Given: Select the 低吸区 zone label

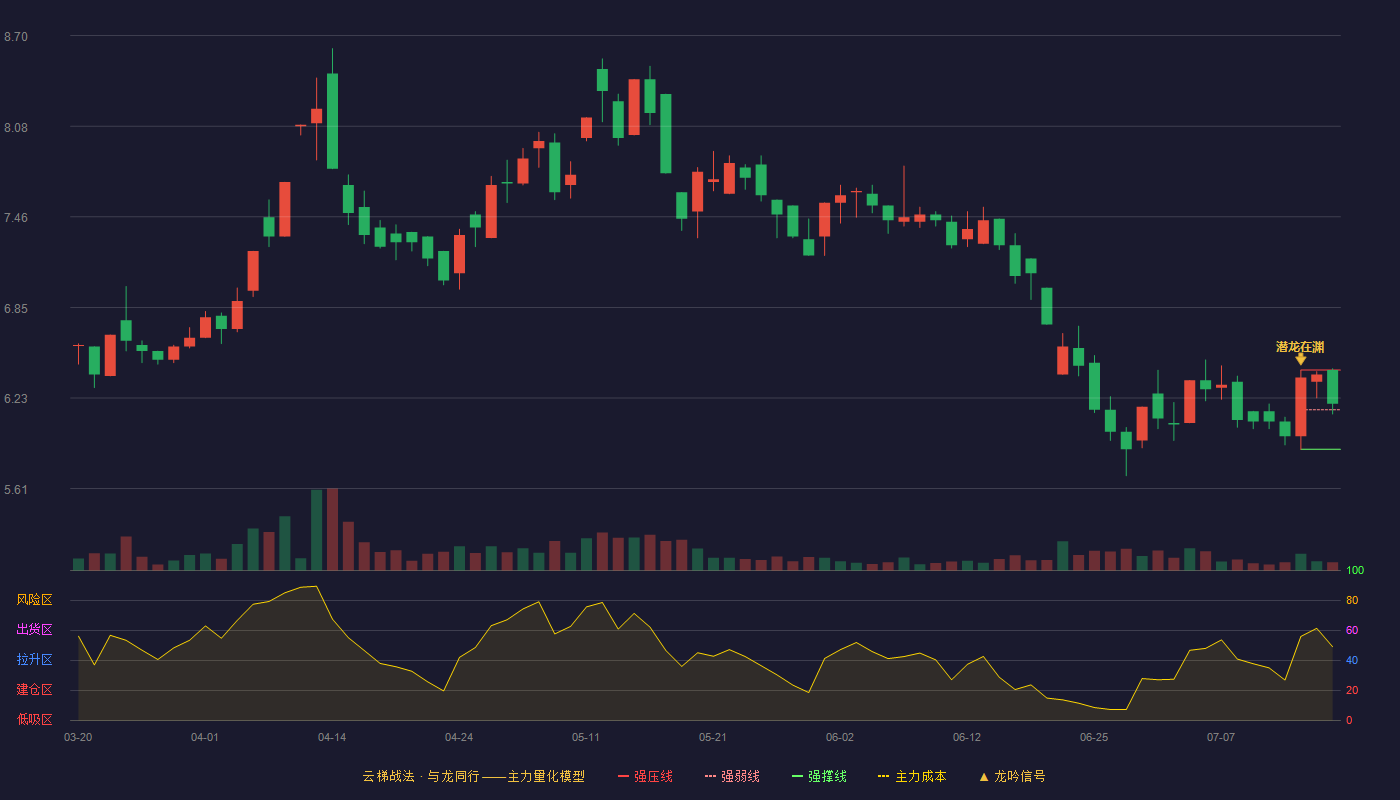Looking at the screenshot, I should tap(34, 719).
